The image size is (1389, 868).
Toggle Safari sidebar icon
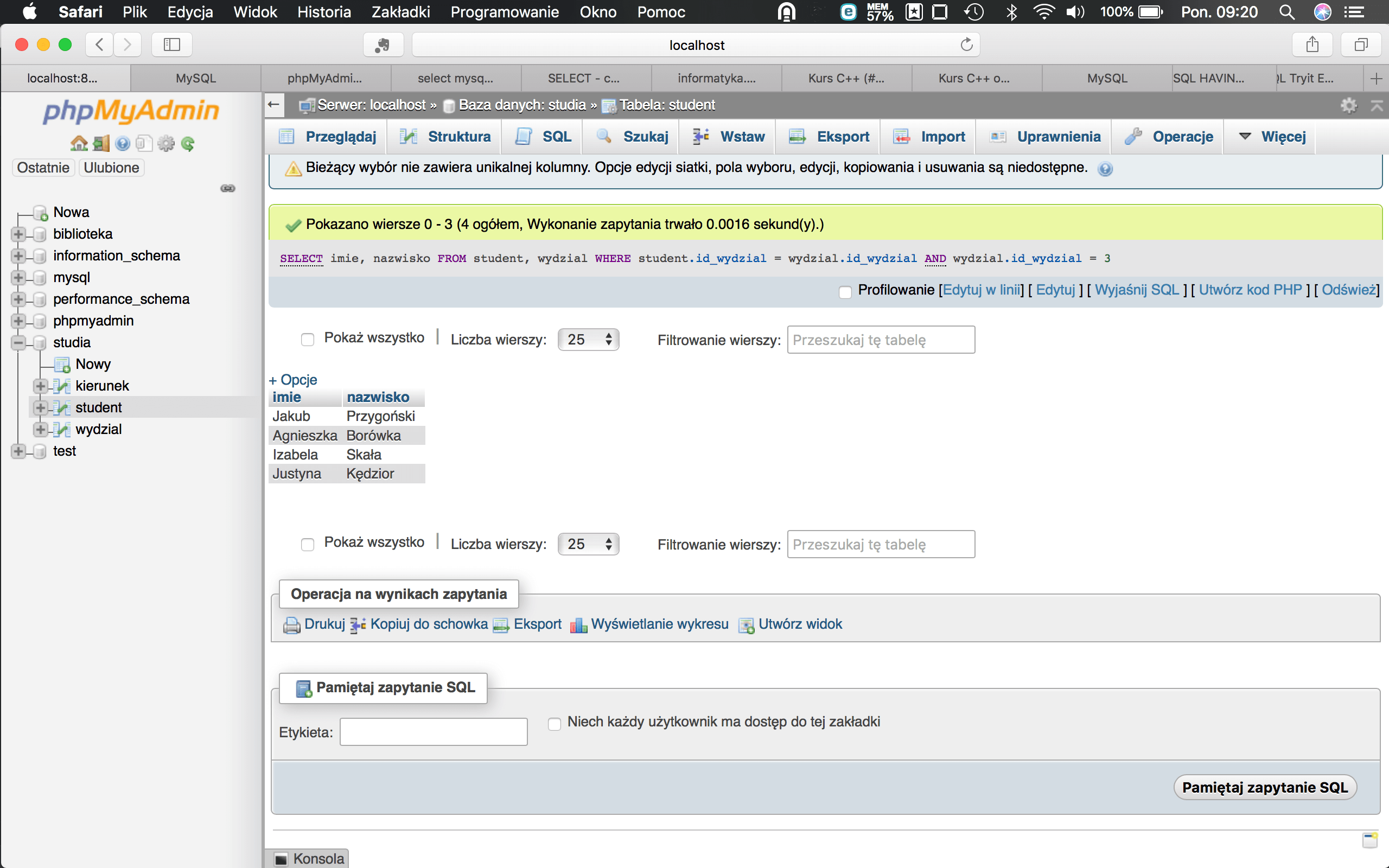click(x=171, y=44)
